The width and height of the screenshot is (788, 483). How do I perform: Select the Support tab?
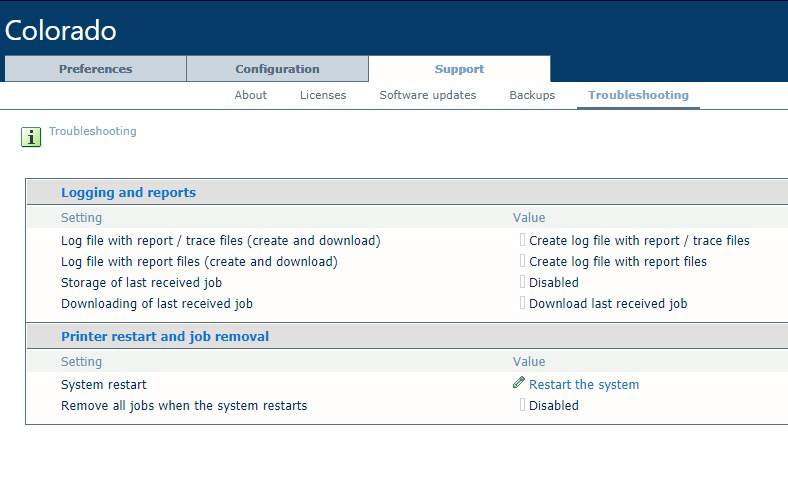click(459, 69)
